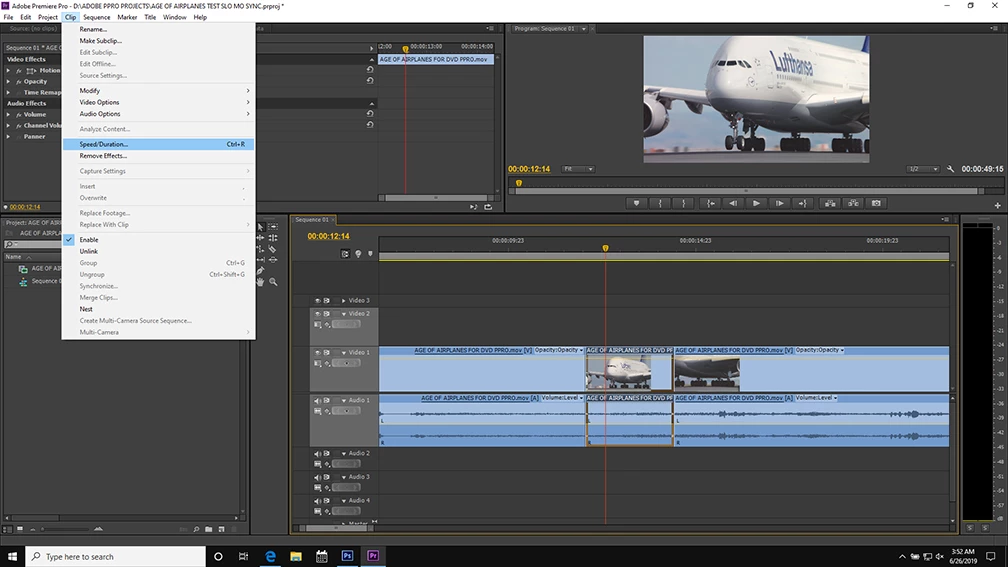The image size is (1008, 567).
Task: Choose Unlink in Clip menu
Action: 158,251
